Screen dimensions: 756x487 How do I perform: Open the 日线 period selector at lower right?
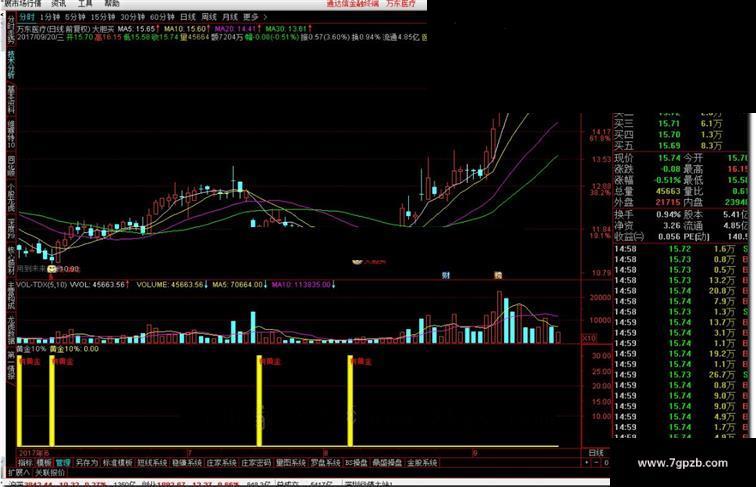[x=596, y=452]
